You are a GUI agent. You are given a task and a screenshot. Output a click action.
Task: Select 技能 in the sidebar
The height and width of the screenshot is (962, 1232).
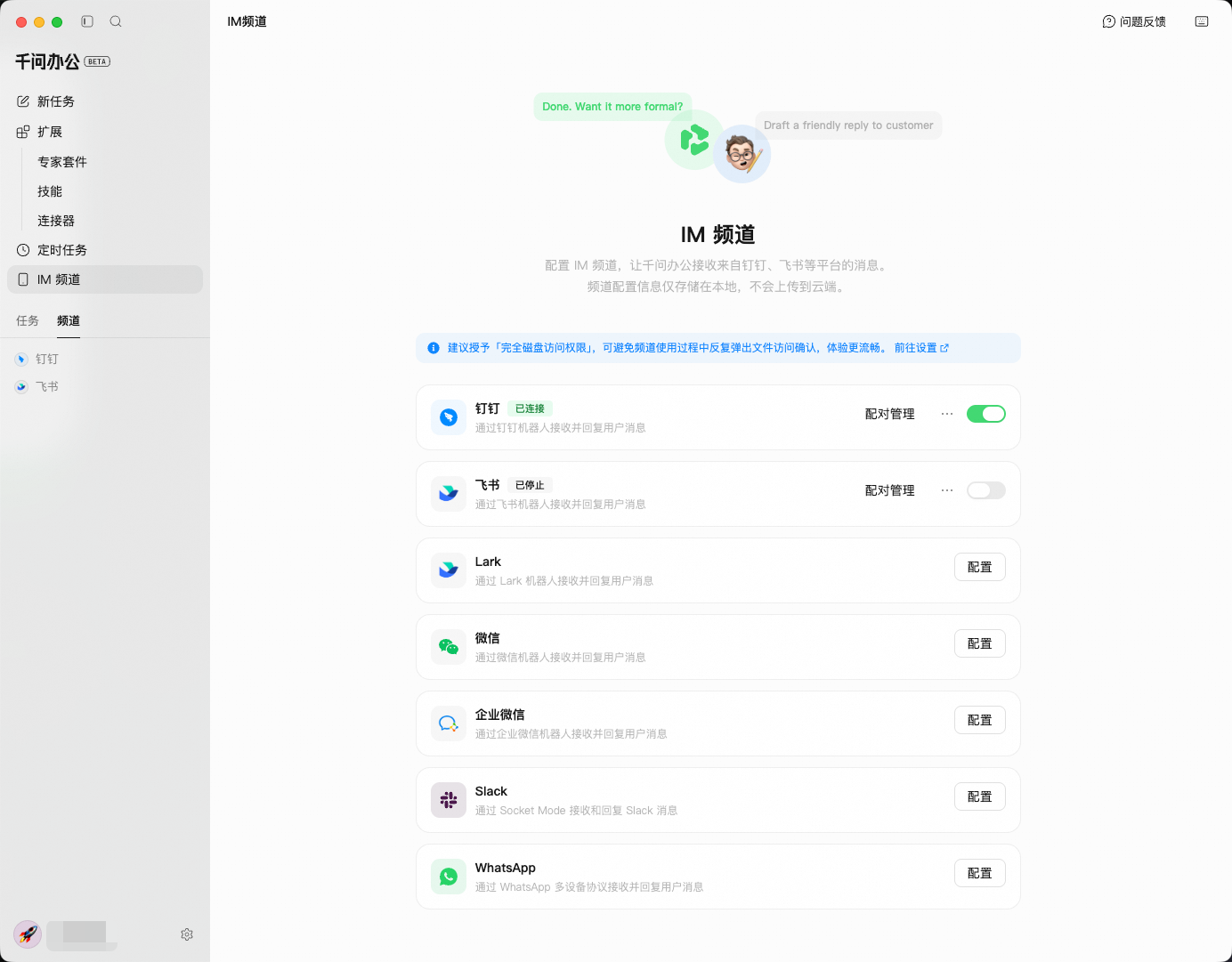point(50,191)
